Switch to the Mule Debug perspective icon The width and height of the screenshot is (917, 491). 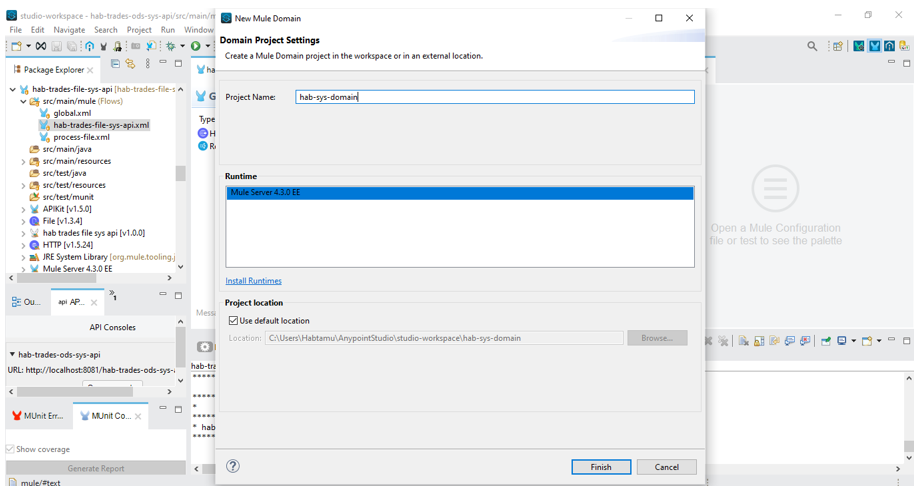point(859,46)
